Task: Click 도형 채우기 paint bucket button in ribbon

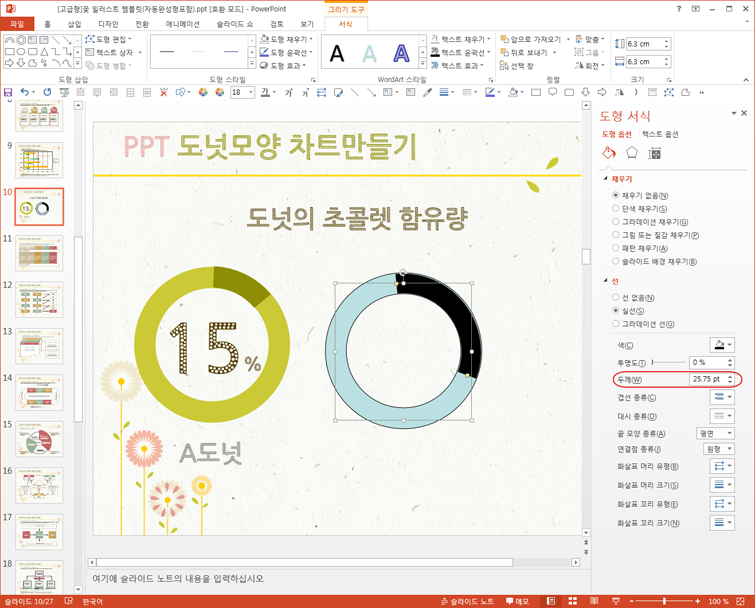Action: (x=286, y=39)
